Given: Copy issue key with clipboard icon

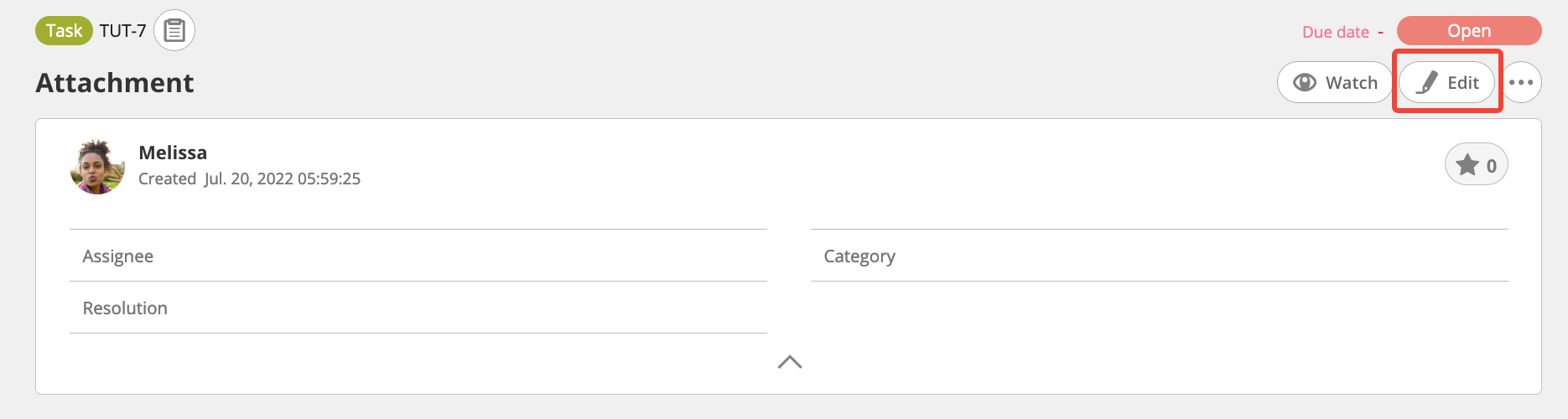Looking at the screenshot, I should pyautogui.click(x=174, y=31).
